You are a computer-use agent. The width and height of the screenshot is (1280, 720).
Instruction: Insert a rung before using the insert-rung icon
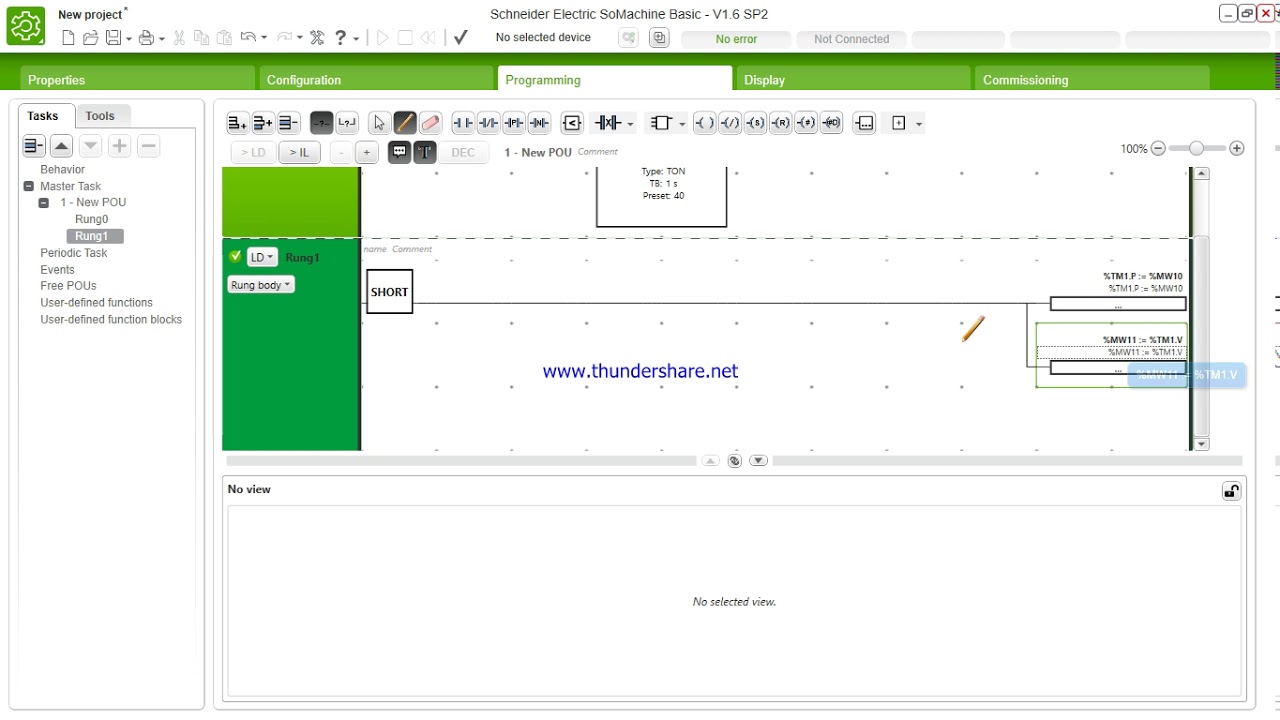pos(263,123)
